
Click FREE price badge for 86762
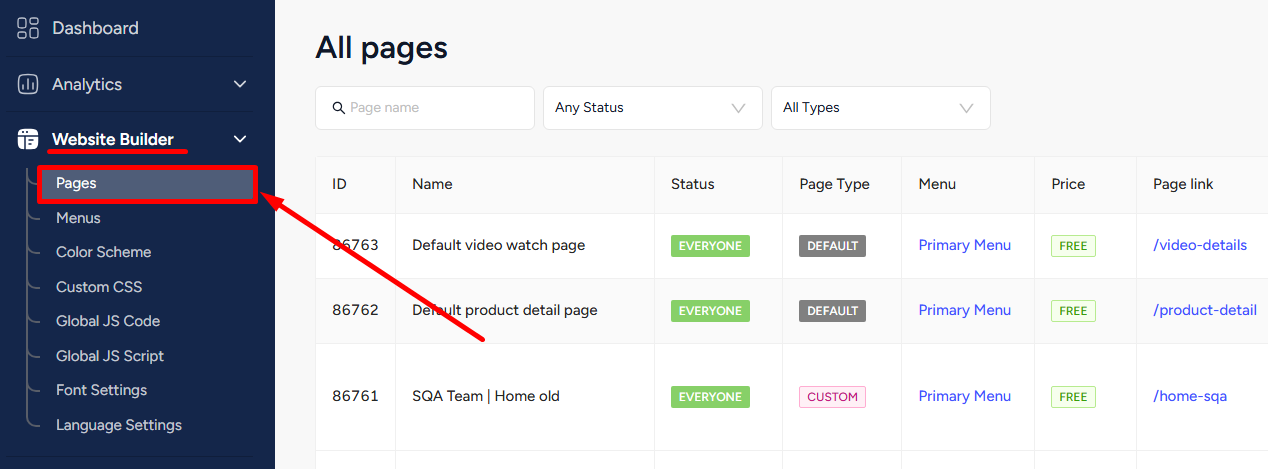[x=1073, y=311]
